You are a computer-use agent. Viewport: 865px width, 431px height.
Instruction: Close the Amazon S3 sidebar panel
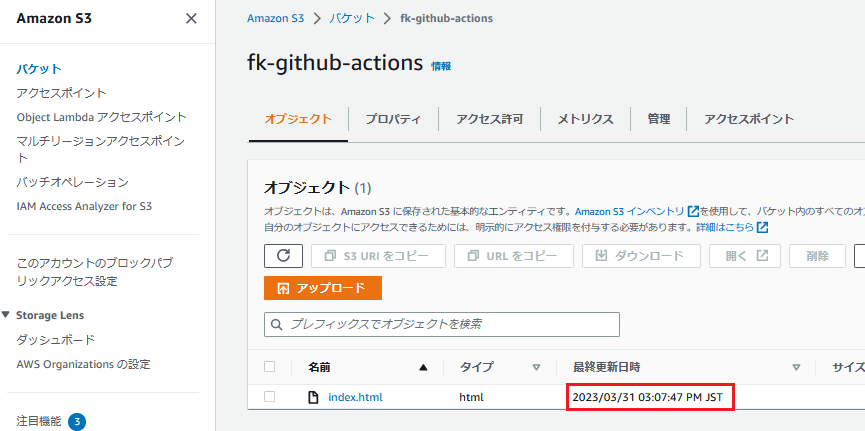click(191, 19)
